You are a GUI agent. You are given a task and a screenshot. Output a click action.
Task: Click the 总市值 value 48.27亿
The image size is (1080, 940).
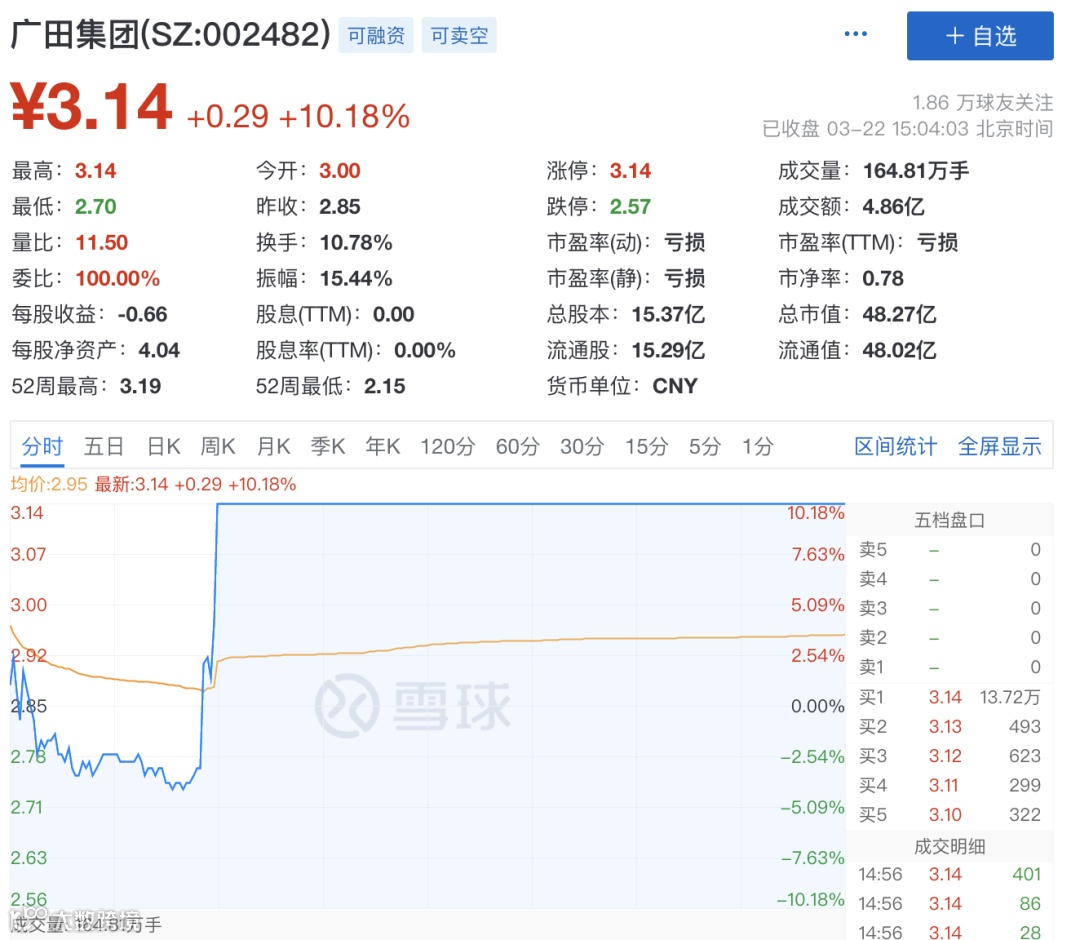tap(899, 314)
